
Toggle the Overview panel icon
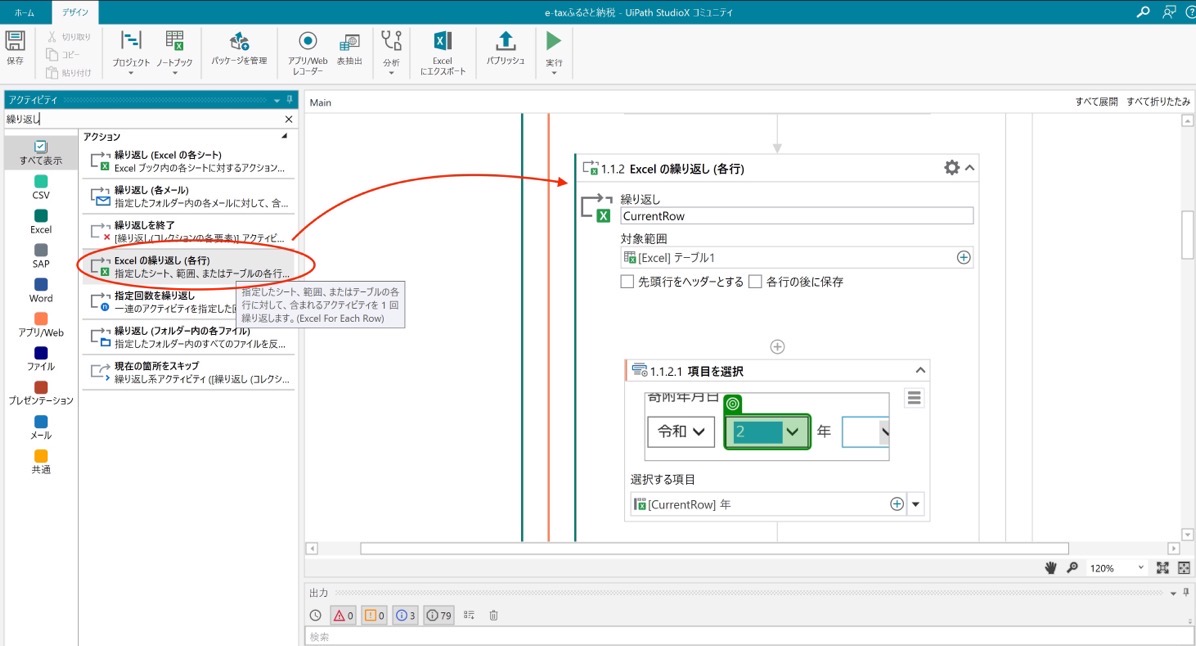1184,568
